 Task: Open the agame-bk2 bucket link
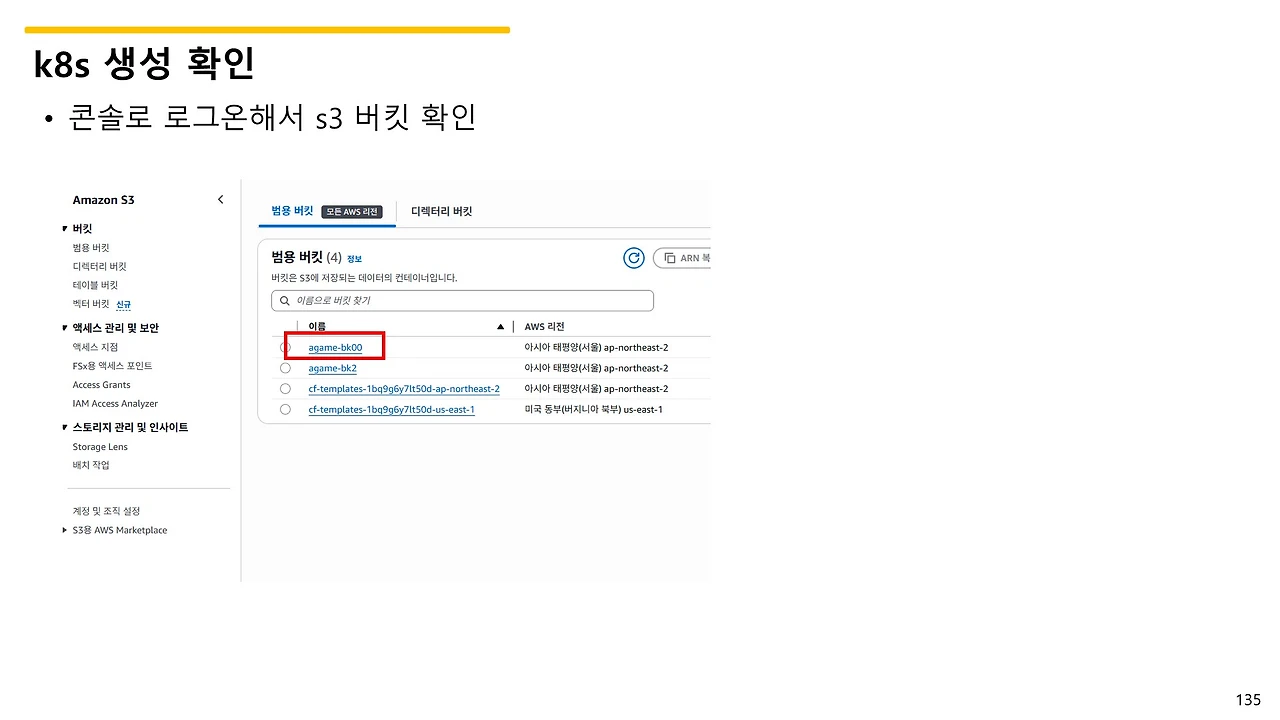click(333, 368)
